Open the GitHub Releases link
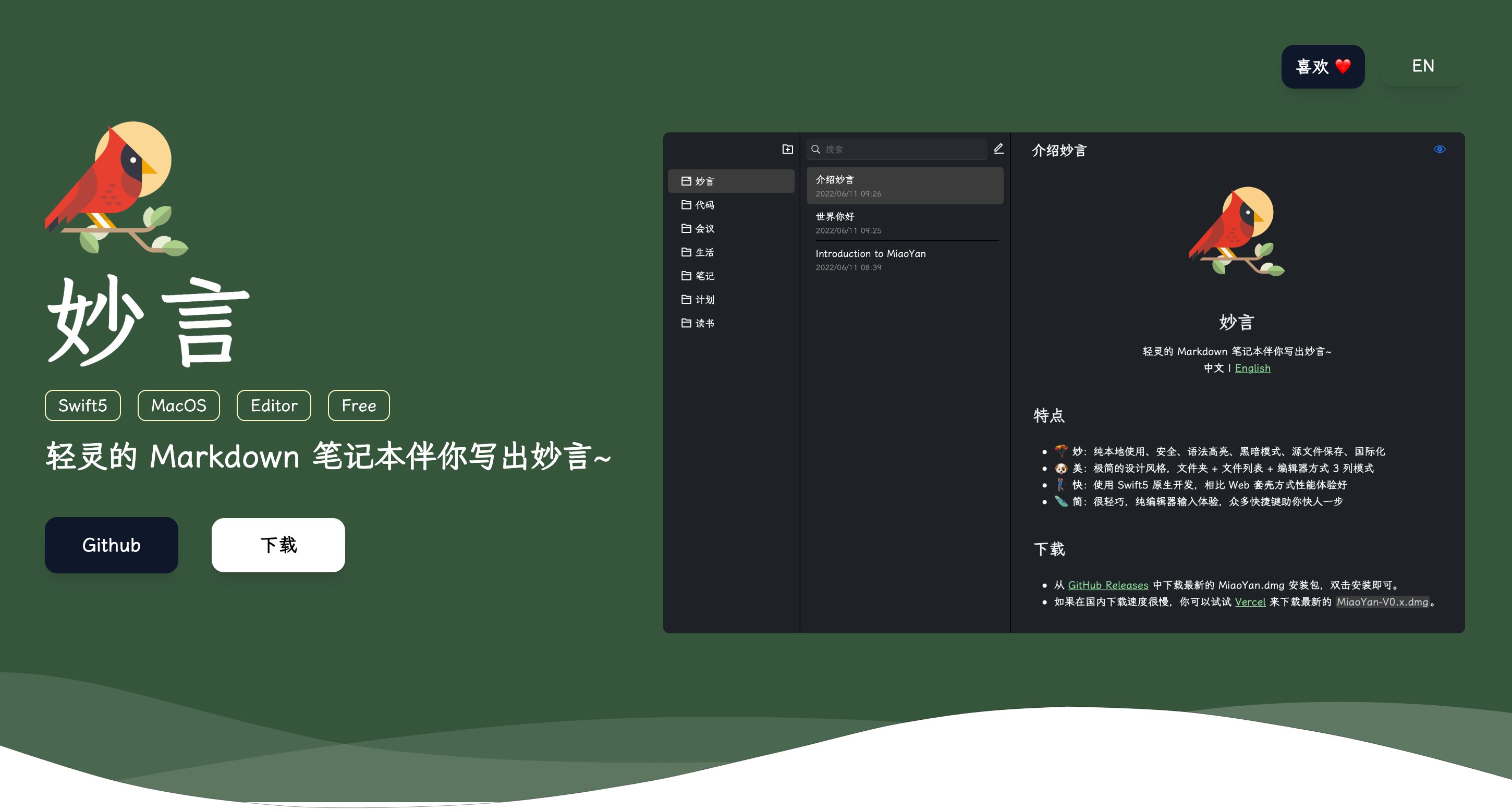 coord(1107,585)
